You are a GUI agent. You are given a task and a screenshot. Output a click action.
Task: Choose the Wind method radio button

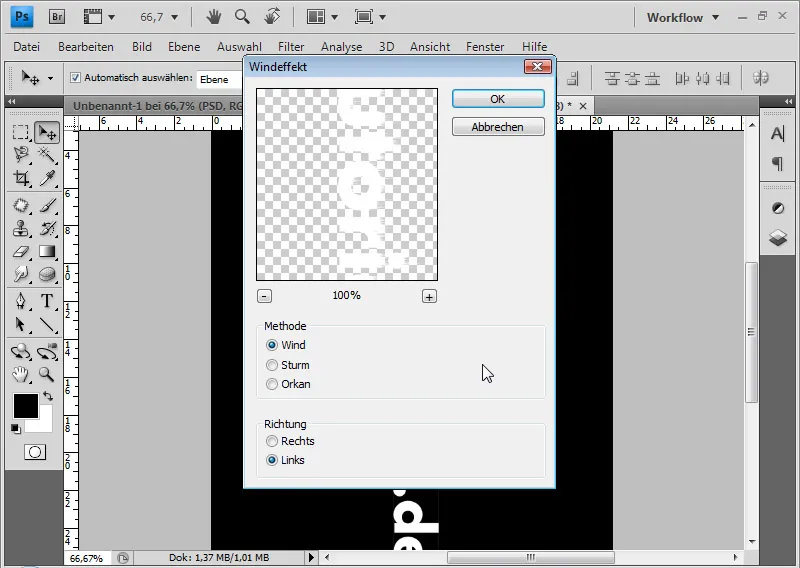pos(272,345)
